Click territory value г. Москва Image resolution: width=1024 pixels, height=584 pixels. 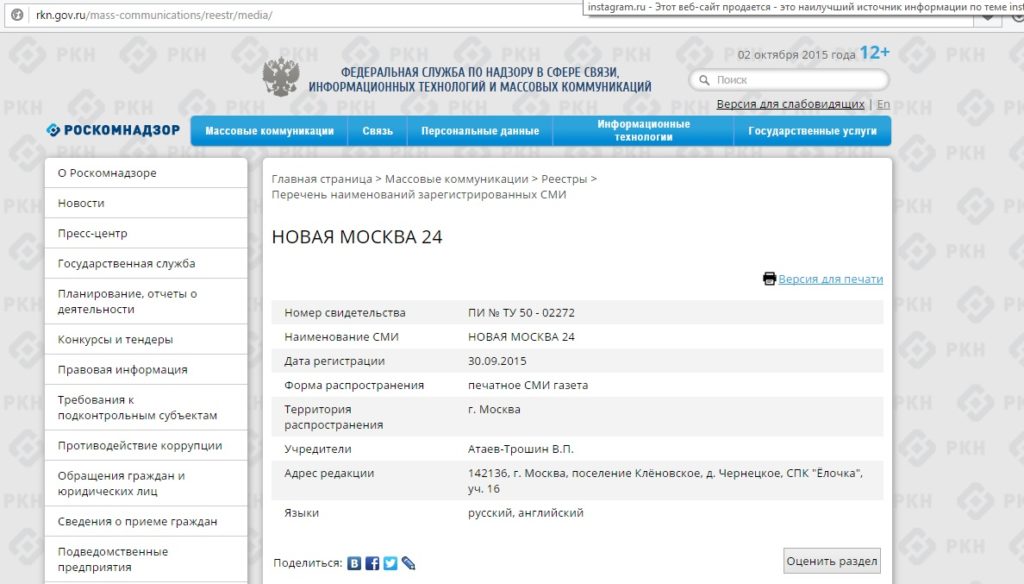pos(494,410)
